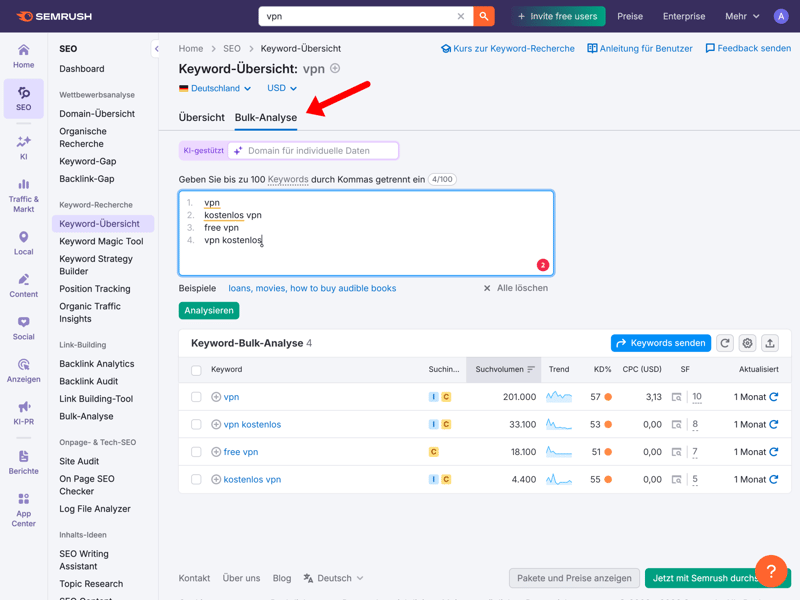This screenshot has width=800, height=600.
Task: Click the Domain für individuelle Daten field
Action: pos(313,151)
